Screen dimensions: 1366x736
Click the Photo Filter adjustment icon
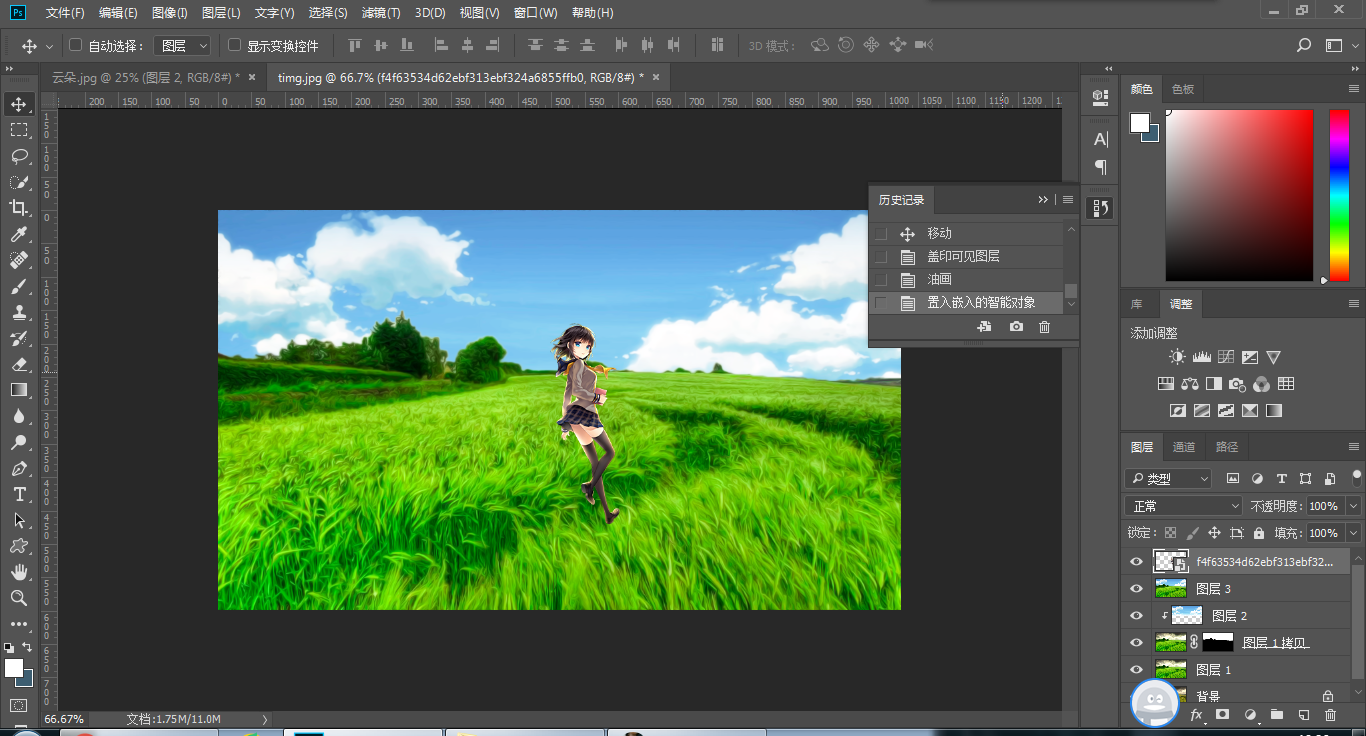click(x=1237, y=384)
